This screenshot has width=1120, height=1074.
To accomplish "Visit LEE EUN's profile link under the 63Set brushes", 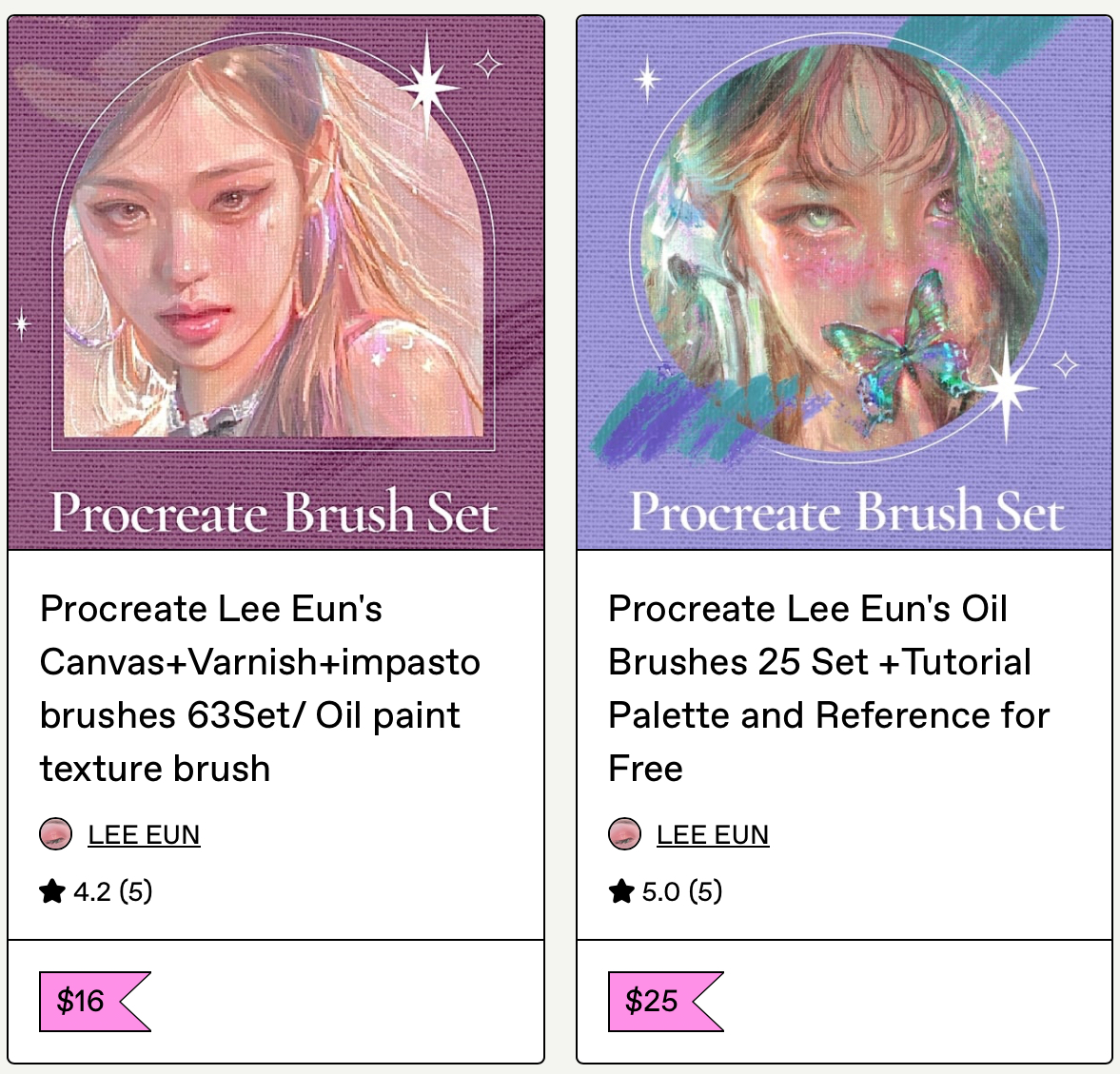I will coord(144,834).
